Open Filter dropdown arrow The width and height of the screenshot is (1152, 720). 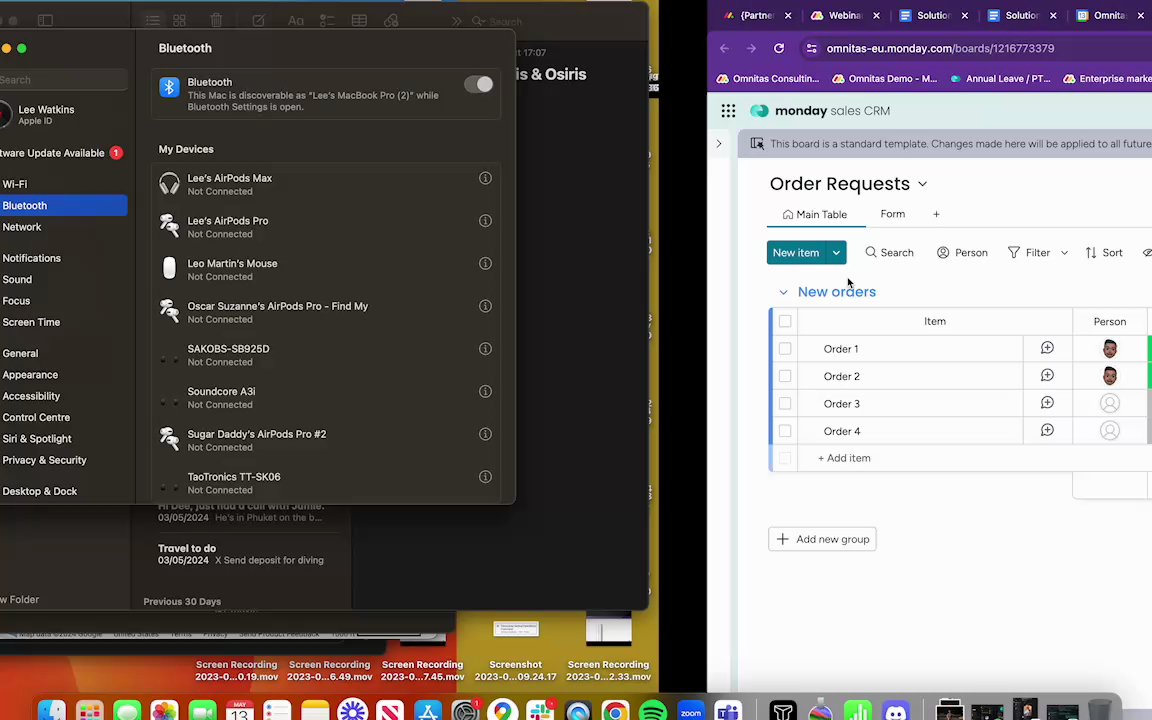(1064, 253)
